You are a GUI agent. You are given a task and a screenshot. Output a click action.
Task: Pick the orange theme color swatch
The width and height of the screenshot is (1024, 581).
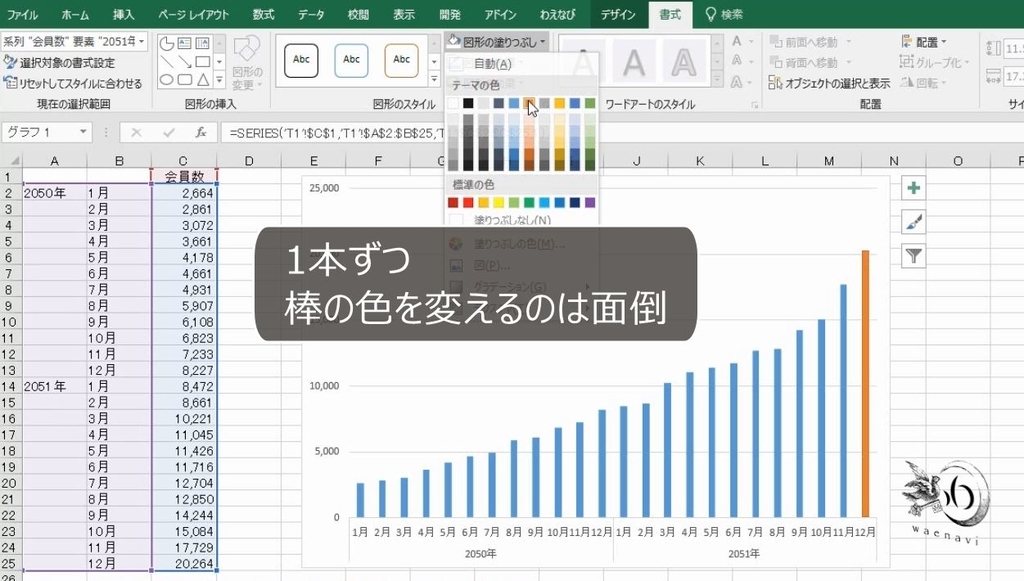click(x=529, y=103)
